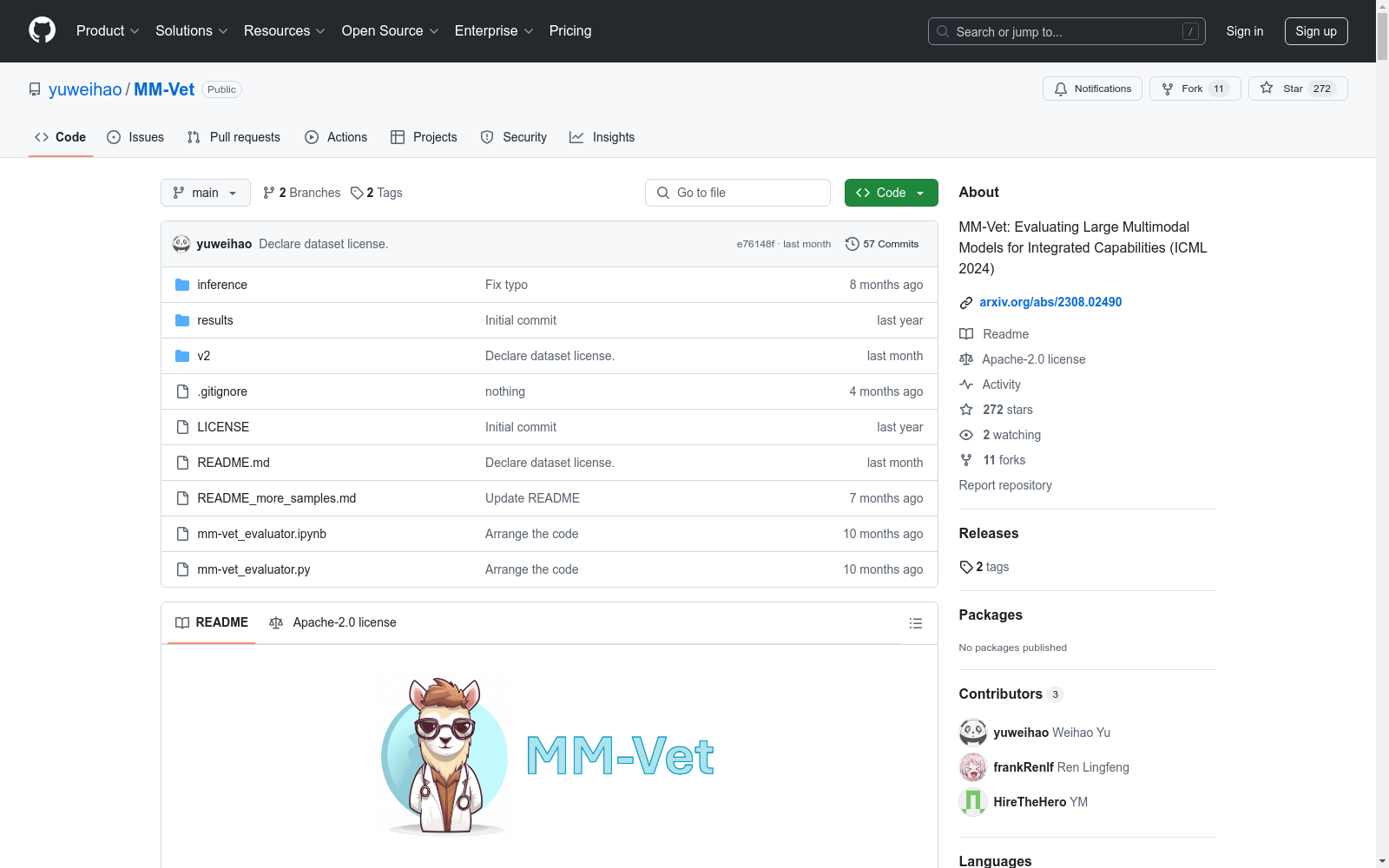The height and width of the screenshot is (868, 1389).
Task: Click the Sign up button
Action: coord(1316,31)
